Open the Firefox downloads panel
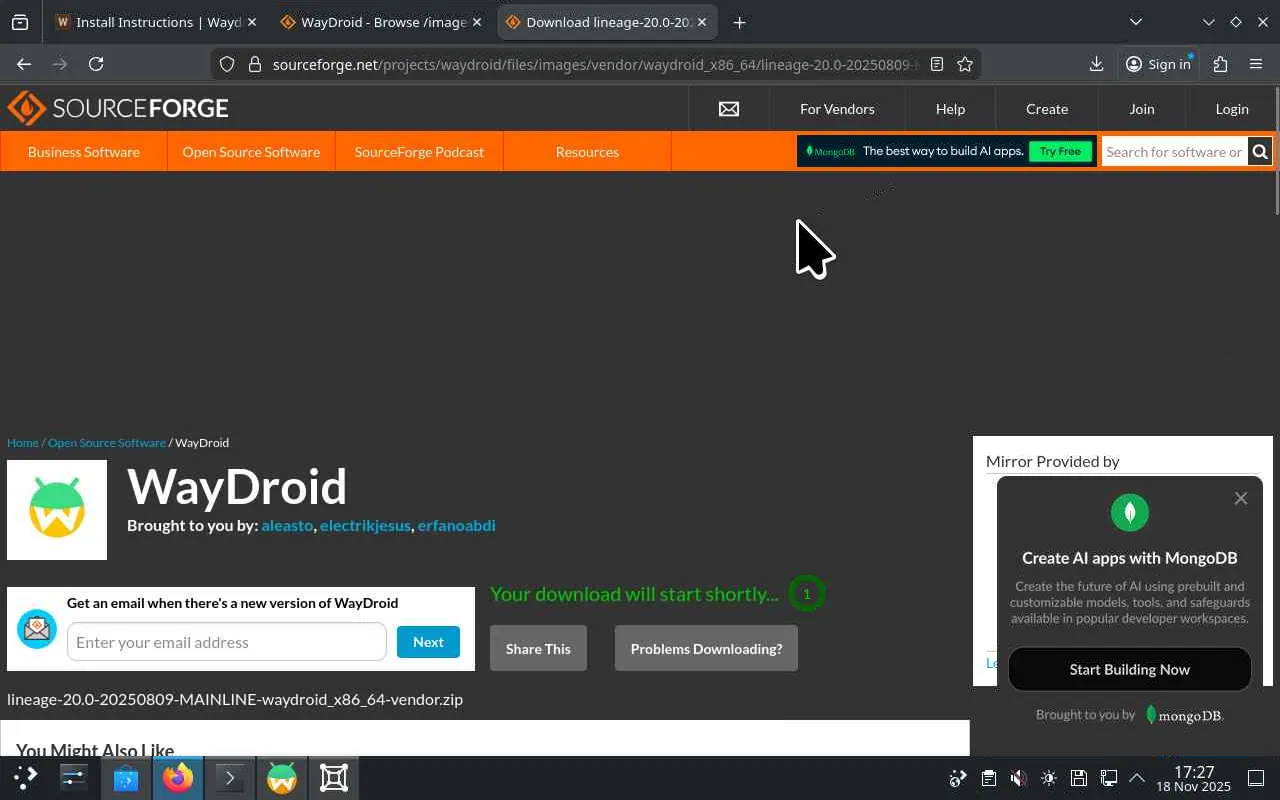Image resolution: width=1280 pixels, height=800 pixels. click(x=1097, y=64)
